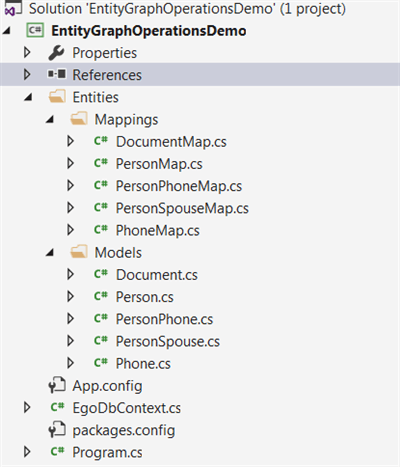400x467 pixels.
Task: Click the packages.config file icon
Action: (x=57, y=429)
